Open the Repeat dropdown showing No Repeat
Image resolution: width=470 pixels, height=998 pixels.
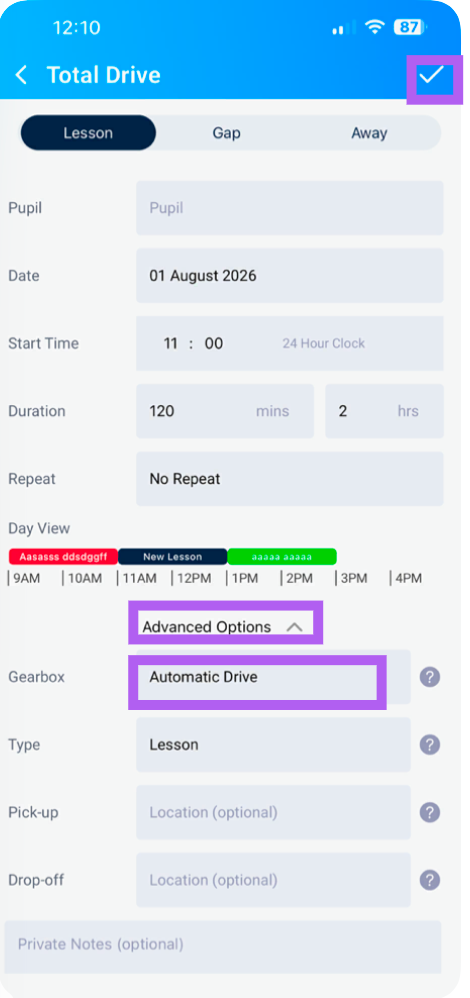click(x=290, y=479)
